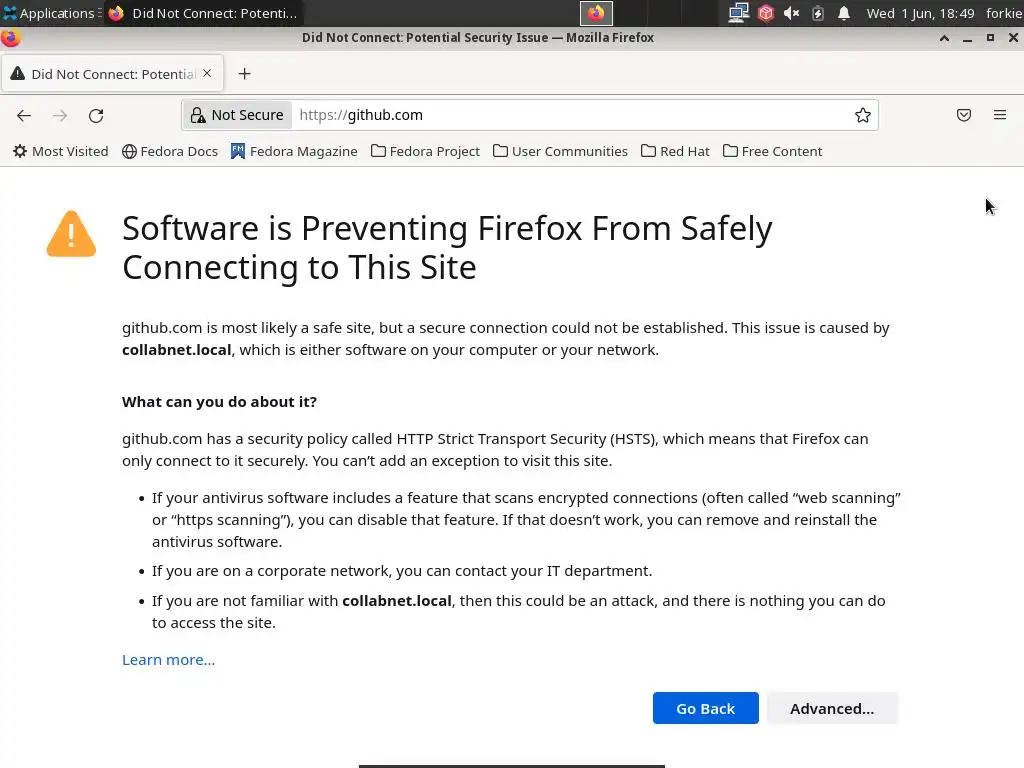
Task: Open the Red Hat bookmarks folder
Action: tap(675, 151)
